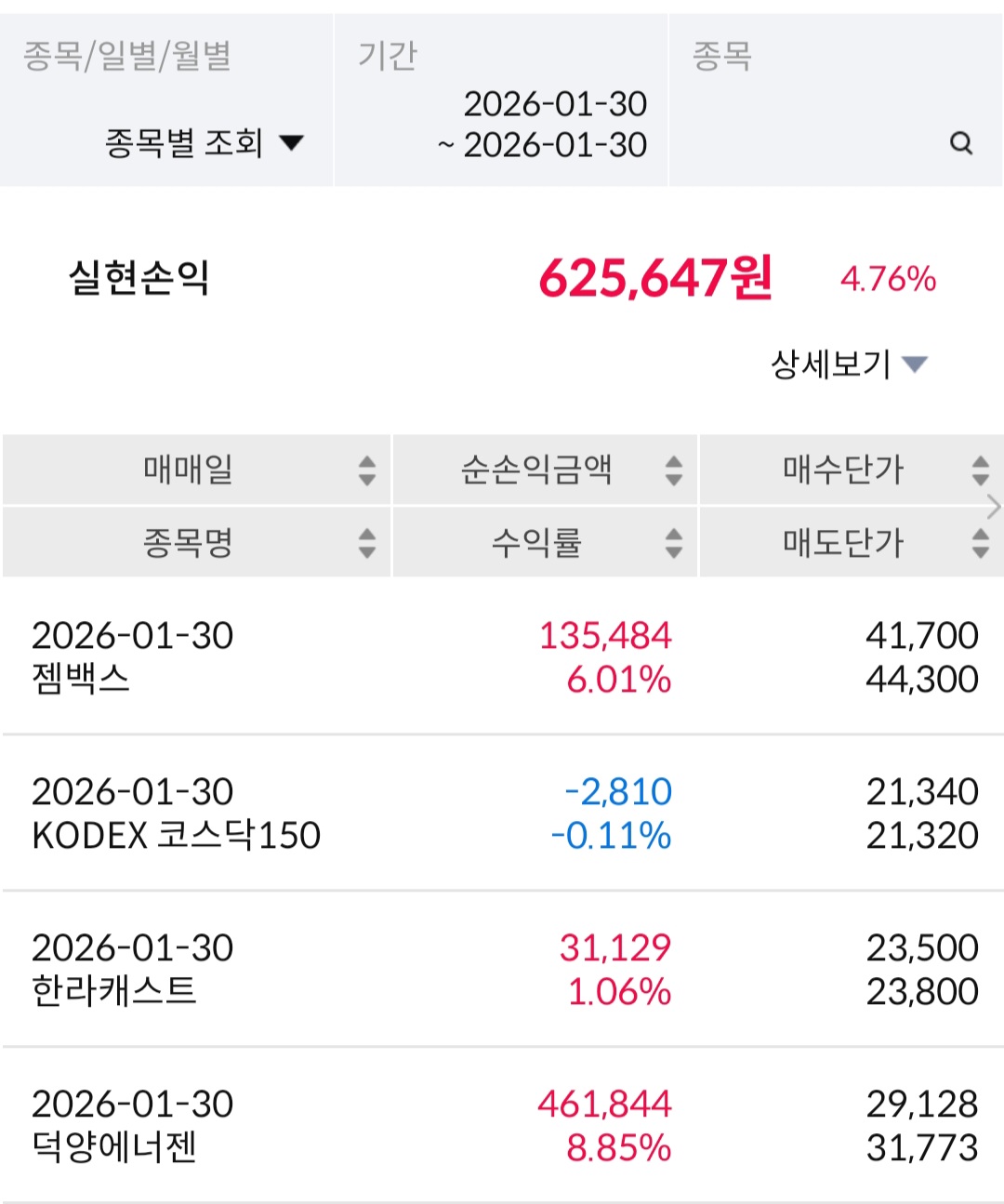Sort by 매도단가 column arrows

pos(980,543)
